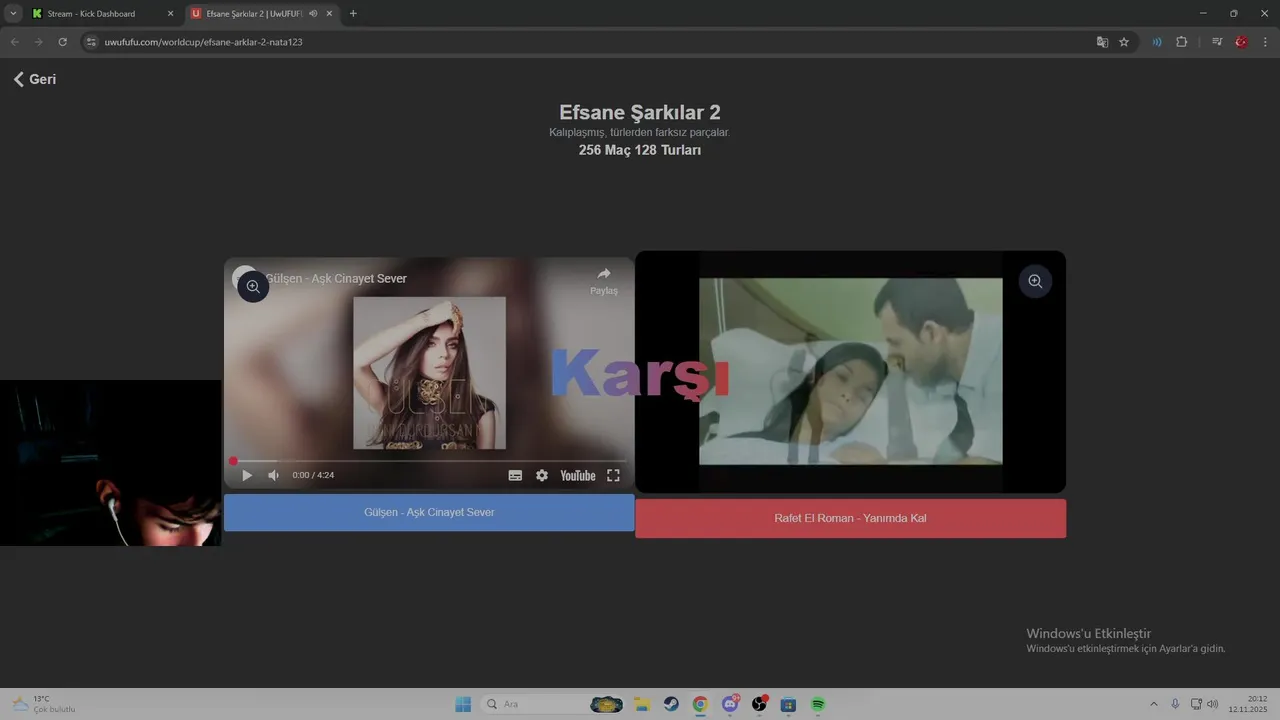Screen dimensions: 1280x720
Task: Navigate back in browser history
Action: pos(14,42)
